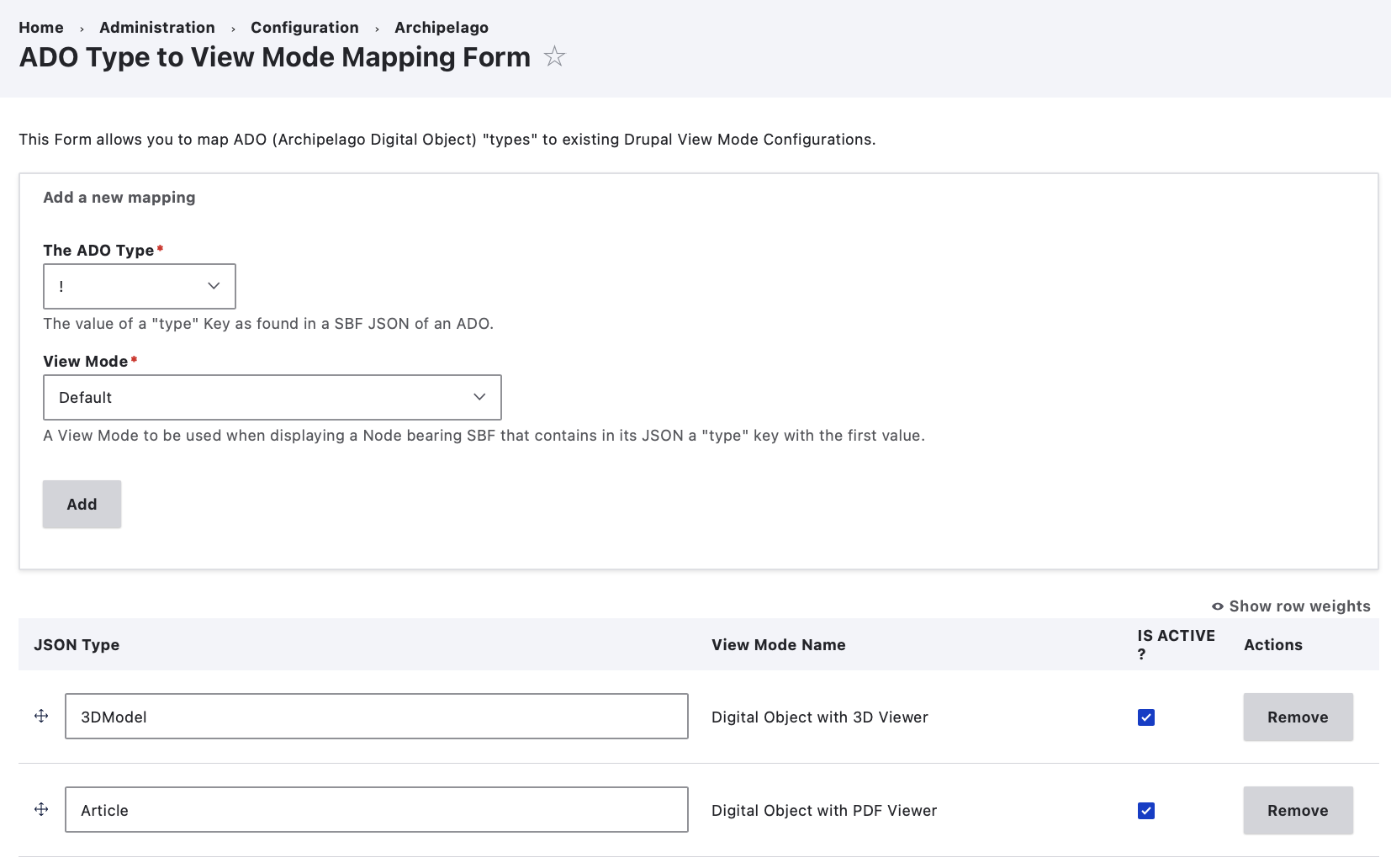This screenshot has height=868, width=1391.
Task: Toggle the Show row weights link
Action: click(1299, 606)
